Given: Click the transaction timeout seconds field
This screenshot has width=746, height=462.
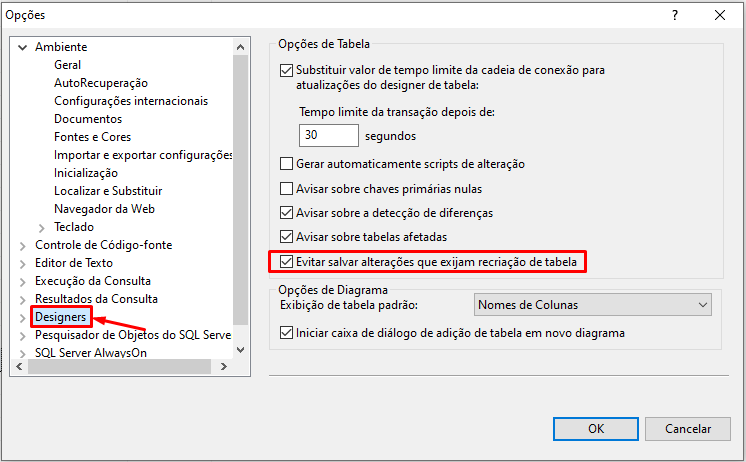Looking at the screenshot, I should coord(328,135).
